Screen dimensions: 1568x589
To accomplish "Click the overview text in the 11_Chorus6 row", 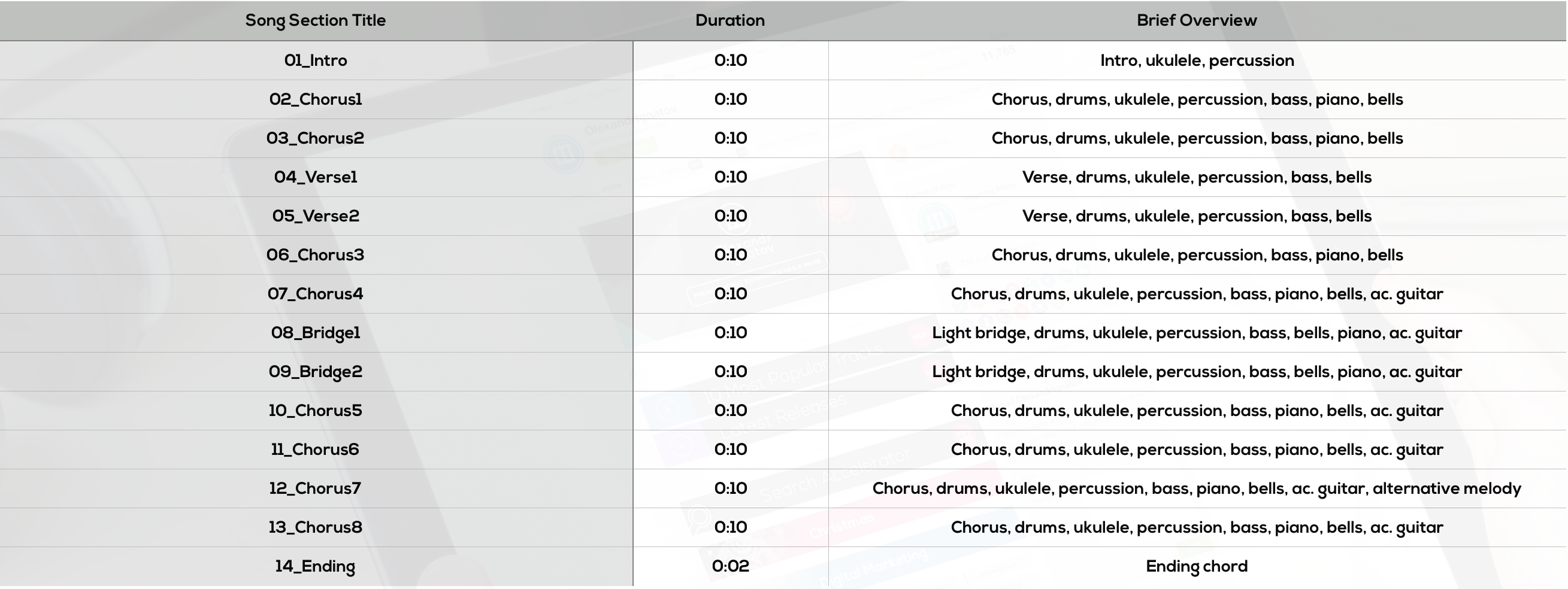I will pyautogui.click(x=1197, y=450).
